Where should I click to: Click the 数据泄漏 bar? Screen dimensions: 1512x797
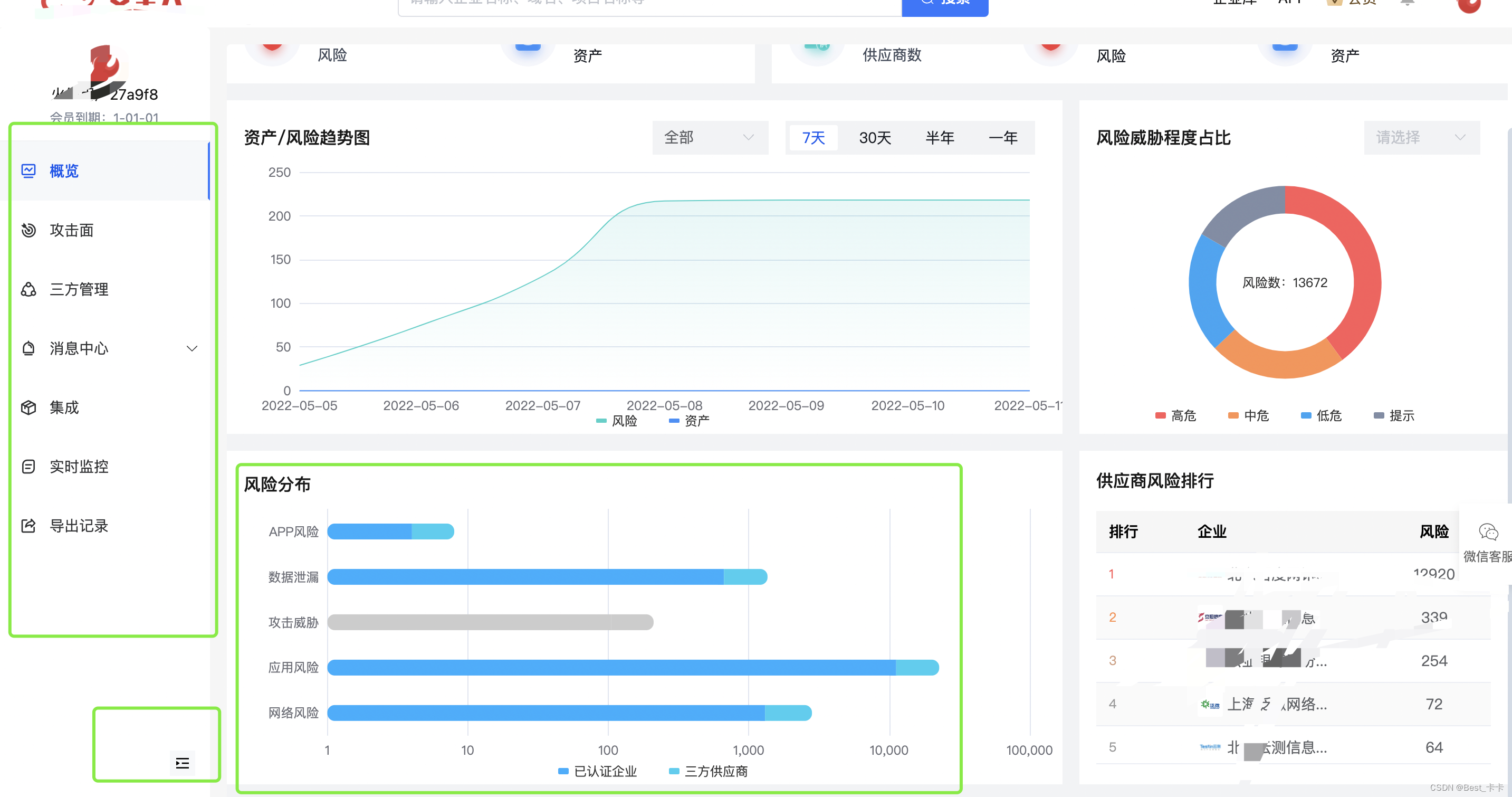coord(547,577)
